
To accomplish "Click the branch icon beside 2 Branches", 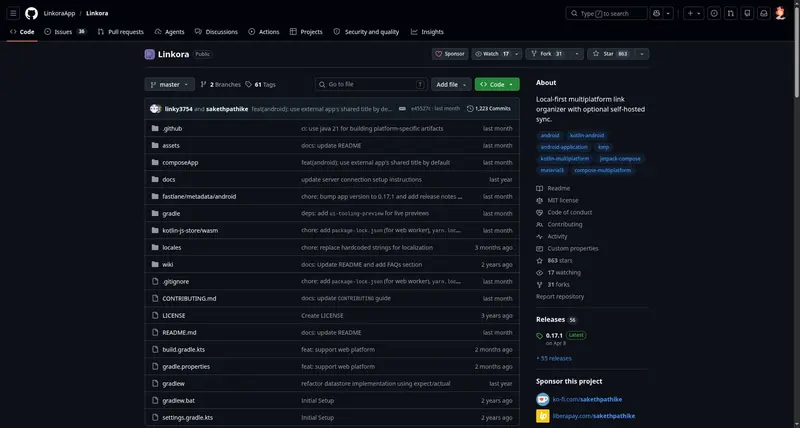I will pos(204,84).
